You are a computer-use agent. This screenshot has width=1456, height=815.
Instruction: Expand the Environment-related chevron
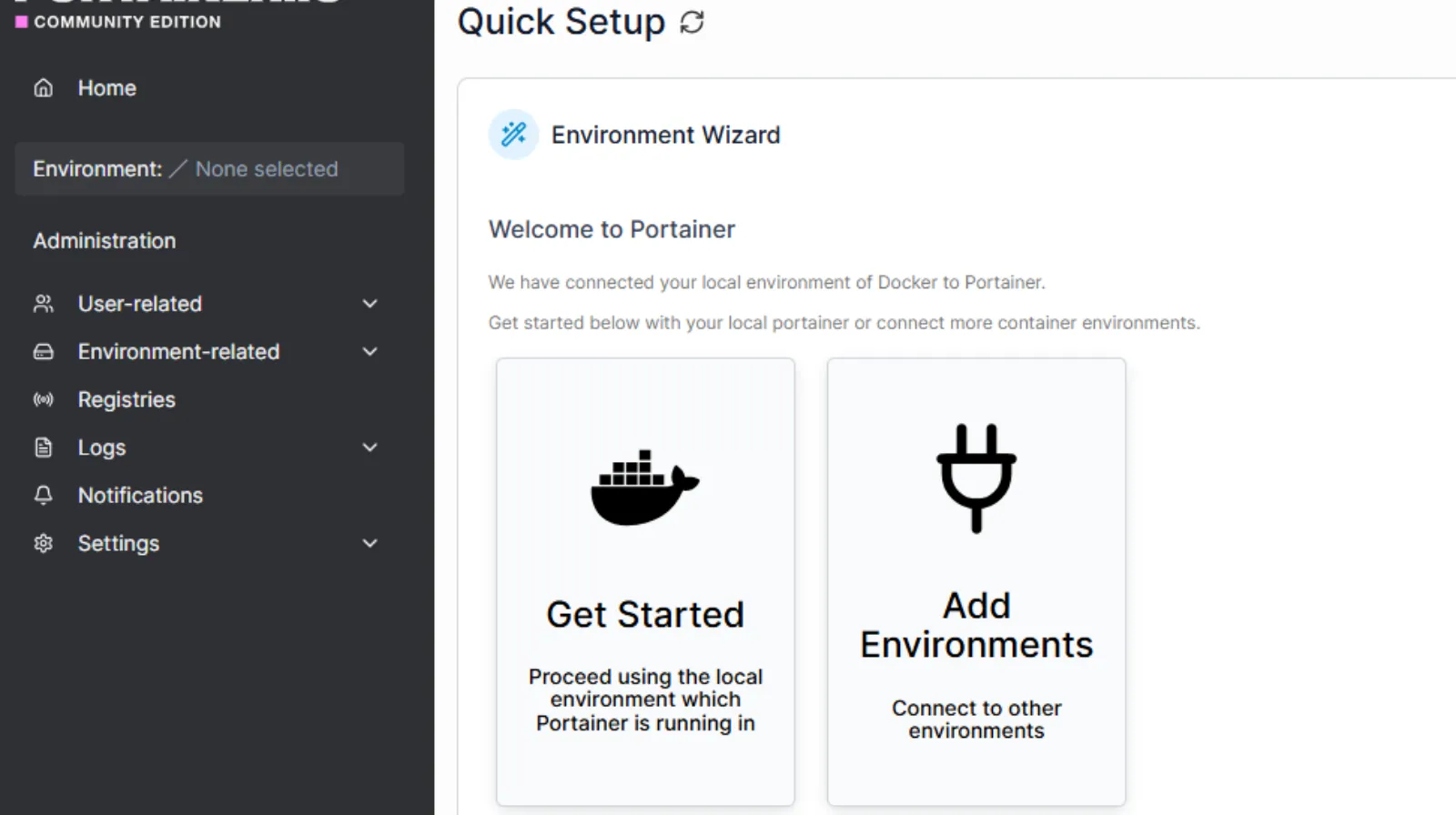click(x=369, y=352)
